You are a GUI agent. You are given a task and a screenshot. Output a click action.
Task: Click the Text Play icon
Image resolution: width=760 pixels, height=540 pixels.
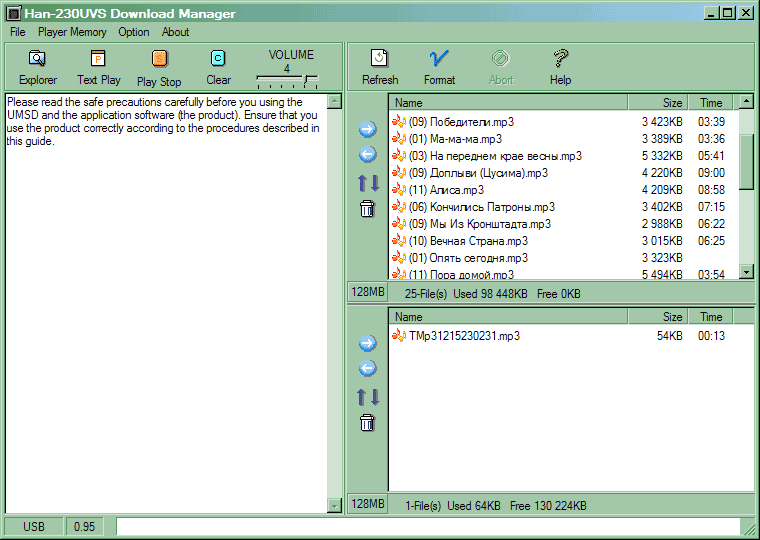click(x=98, y=59)
